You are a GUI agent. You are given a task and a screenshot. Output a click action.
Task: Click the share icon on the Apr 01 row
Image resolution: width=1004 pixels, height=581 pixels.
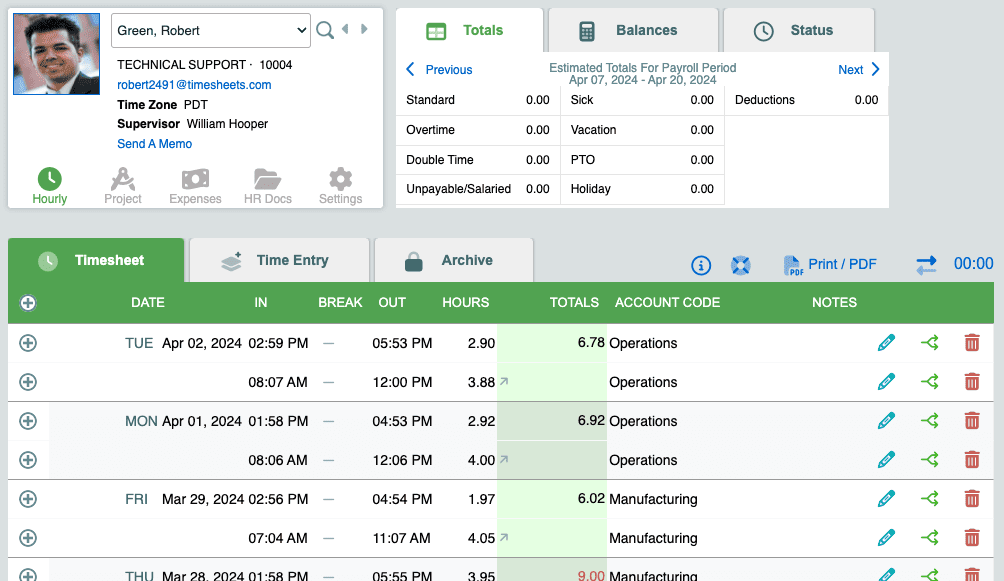pos(929,421)
